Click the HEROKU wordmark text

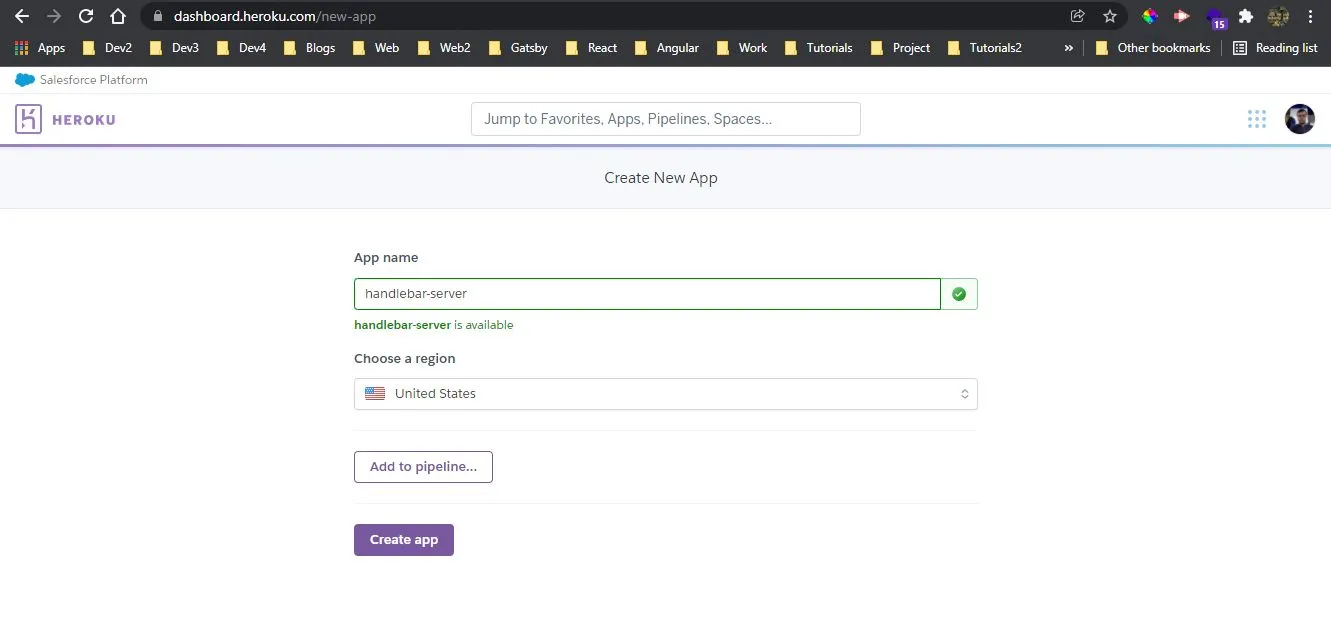(84, 120)
